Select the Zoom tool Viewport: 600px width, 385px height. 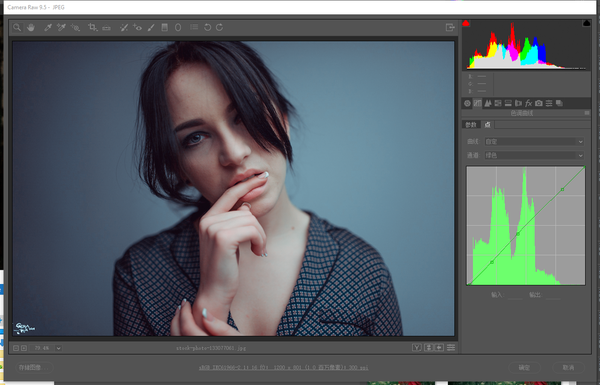[17, 27]
